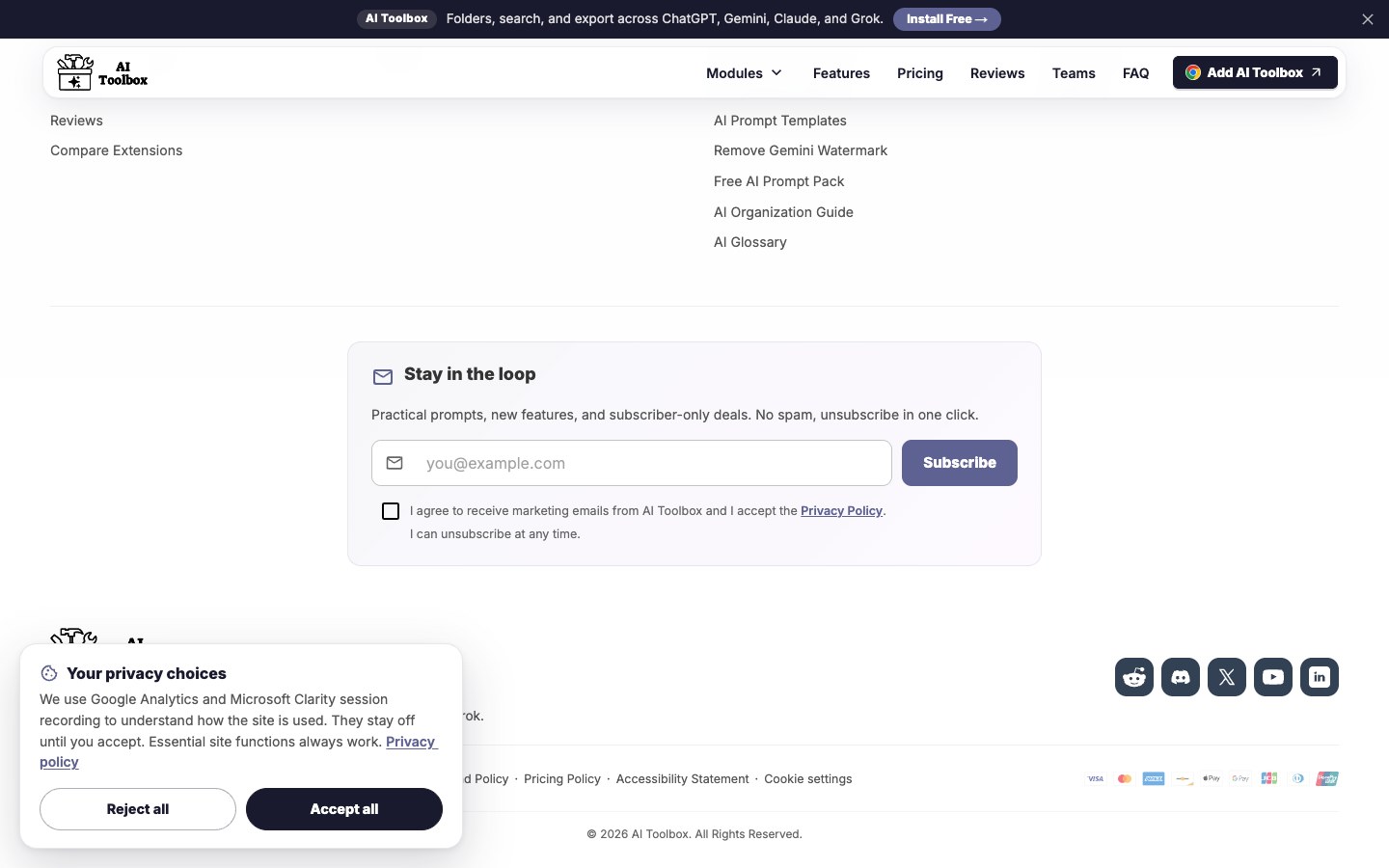The width and height of the screenshot is (1389, 868).
Task: Open the Reviews footer link
Action: (76, 121)
